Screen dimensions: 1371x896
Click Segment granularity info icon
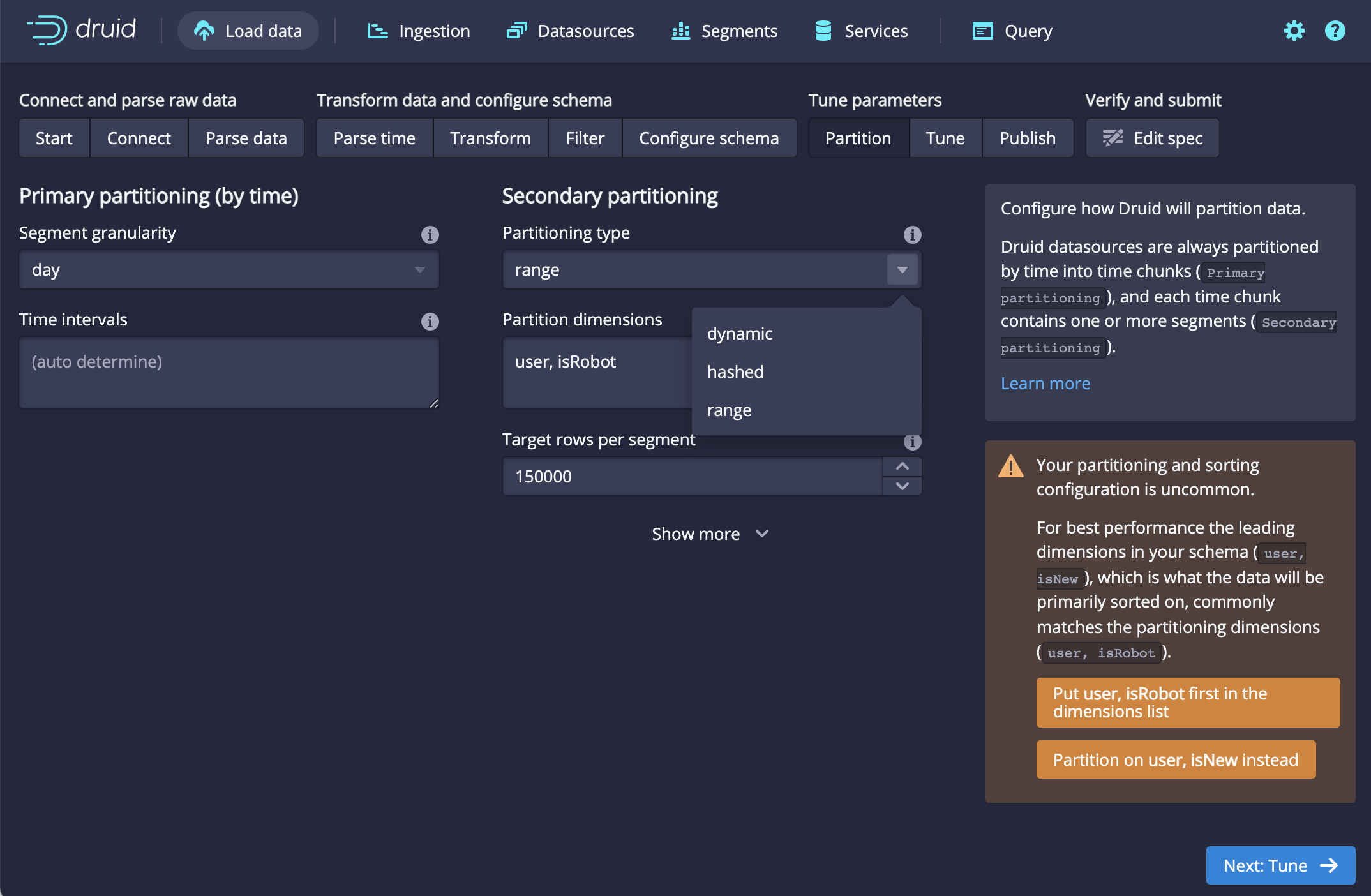pos(430,235)
